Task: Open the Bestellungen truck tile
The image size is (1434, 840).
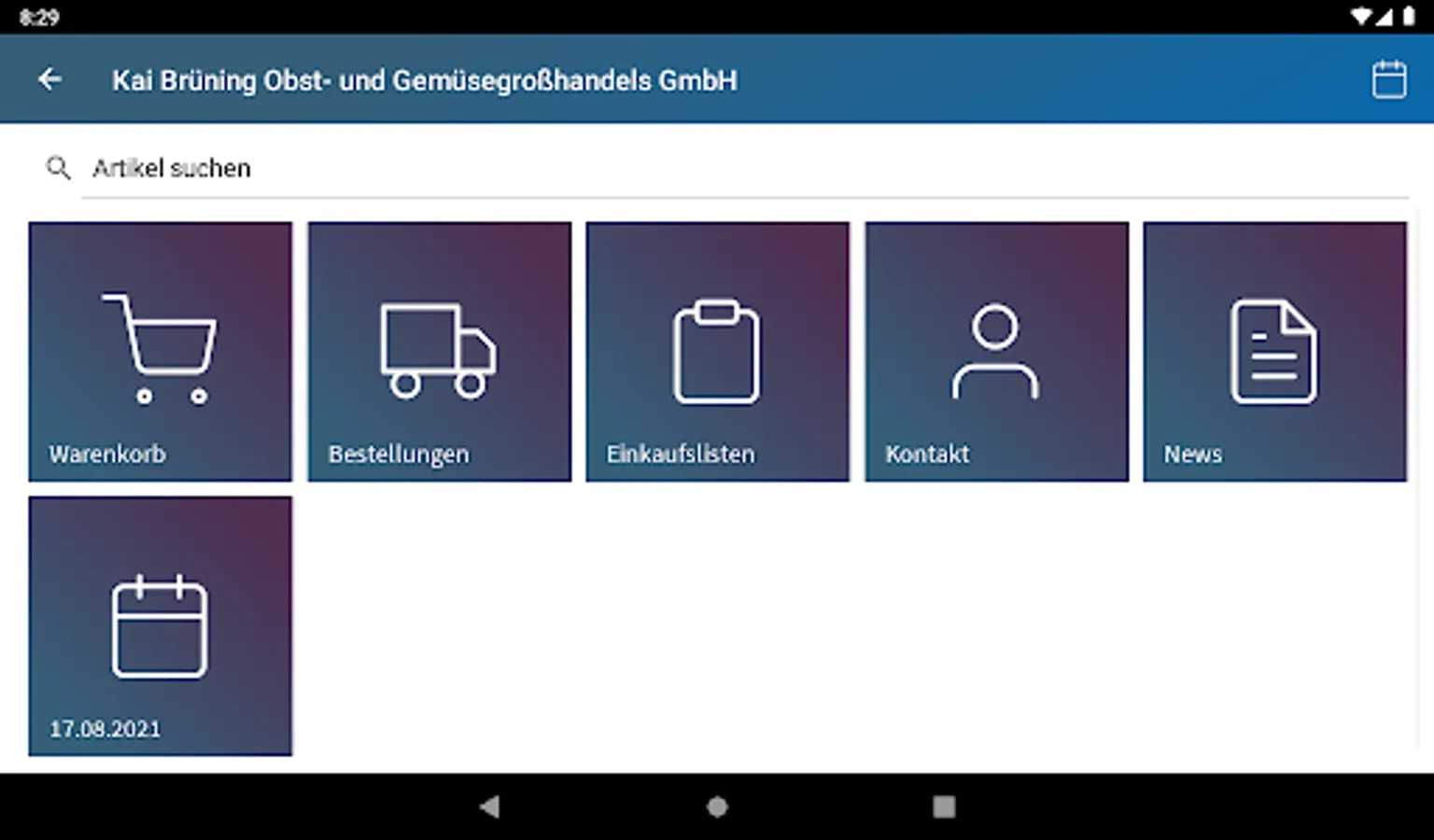Action: (440, 352)
